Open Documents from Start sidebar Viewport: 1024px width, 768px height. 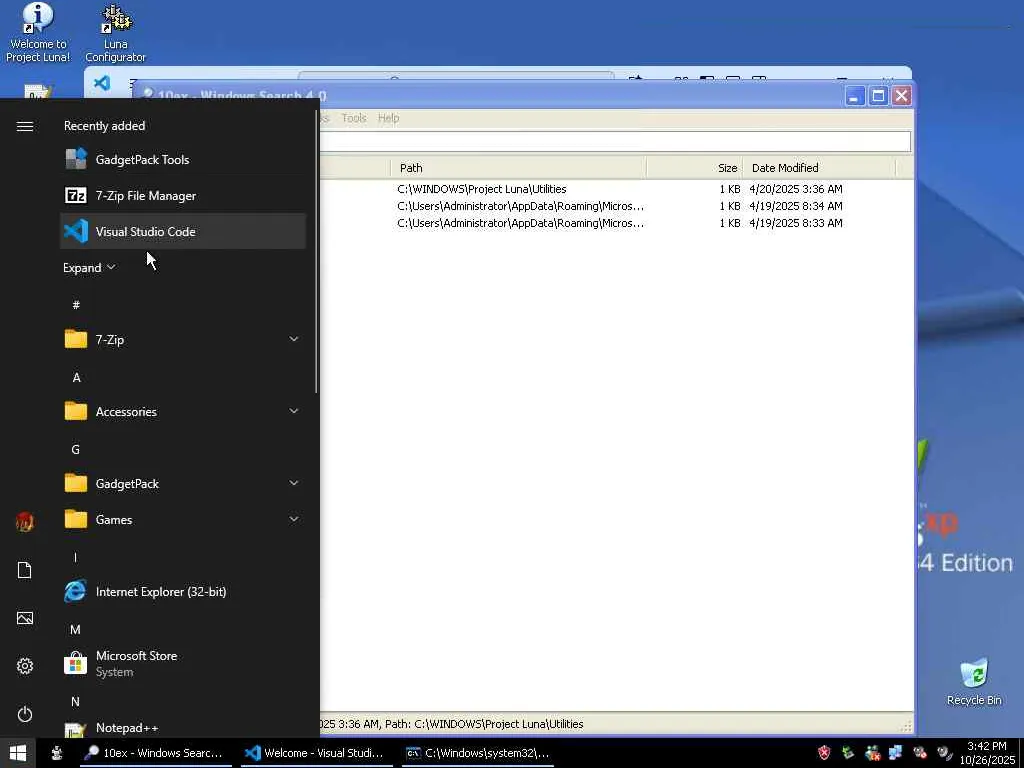[25, 570]
